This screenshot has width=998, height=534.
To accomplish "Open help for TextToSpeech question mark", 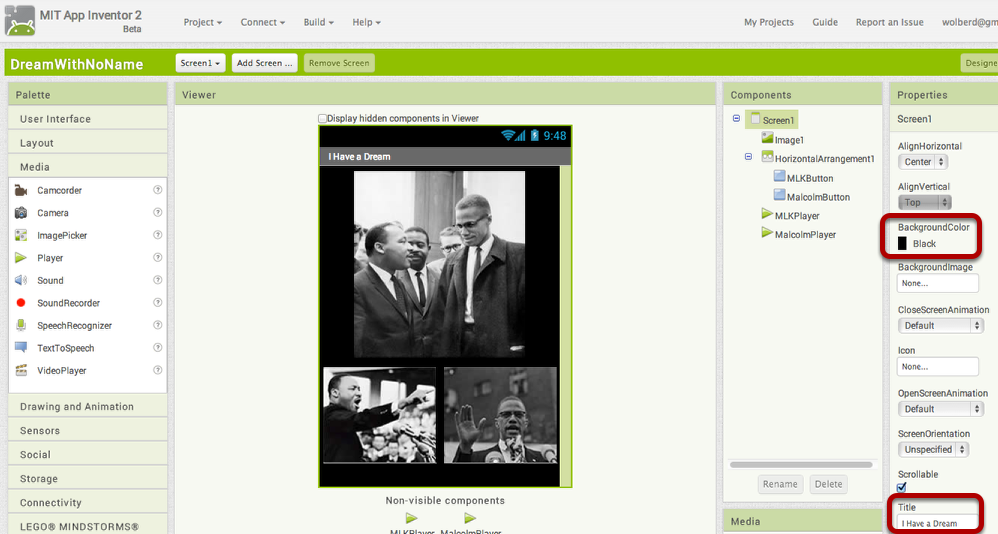I will [x=157, y=347].
